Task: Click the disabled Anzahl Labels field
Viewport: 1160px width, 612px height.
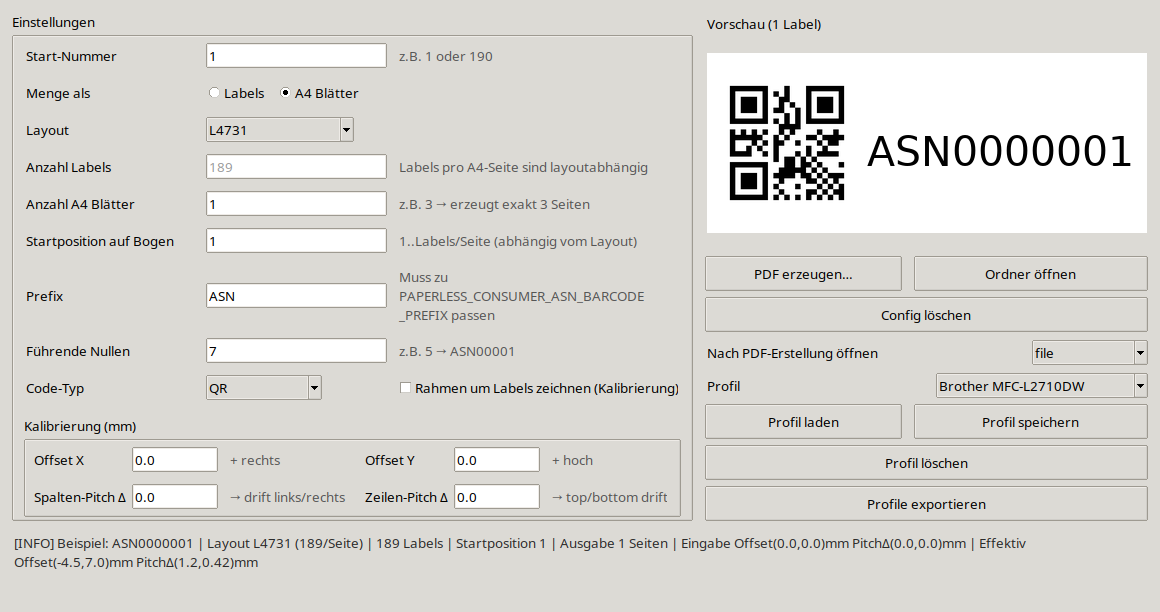Action: [x=296, y=167]
